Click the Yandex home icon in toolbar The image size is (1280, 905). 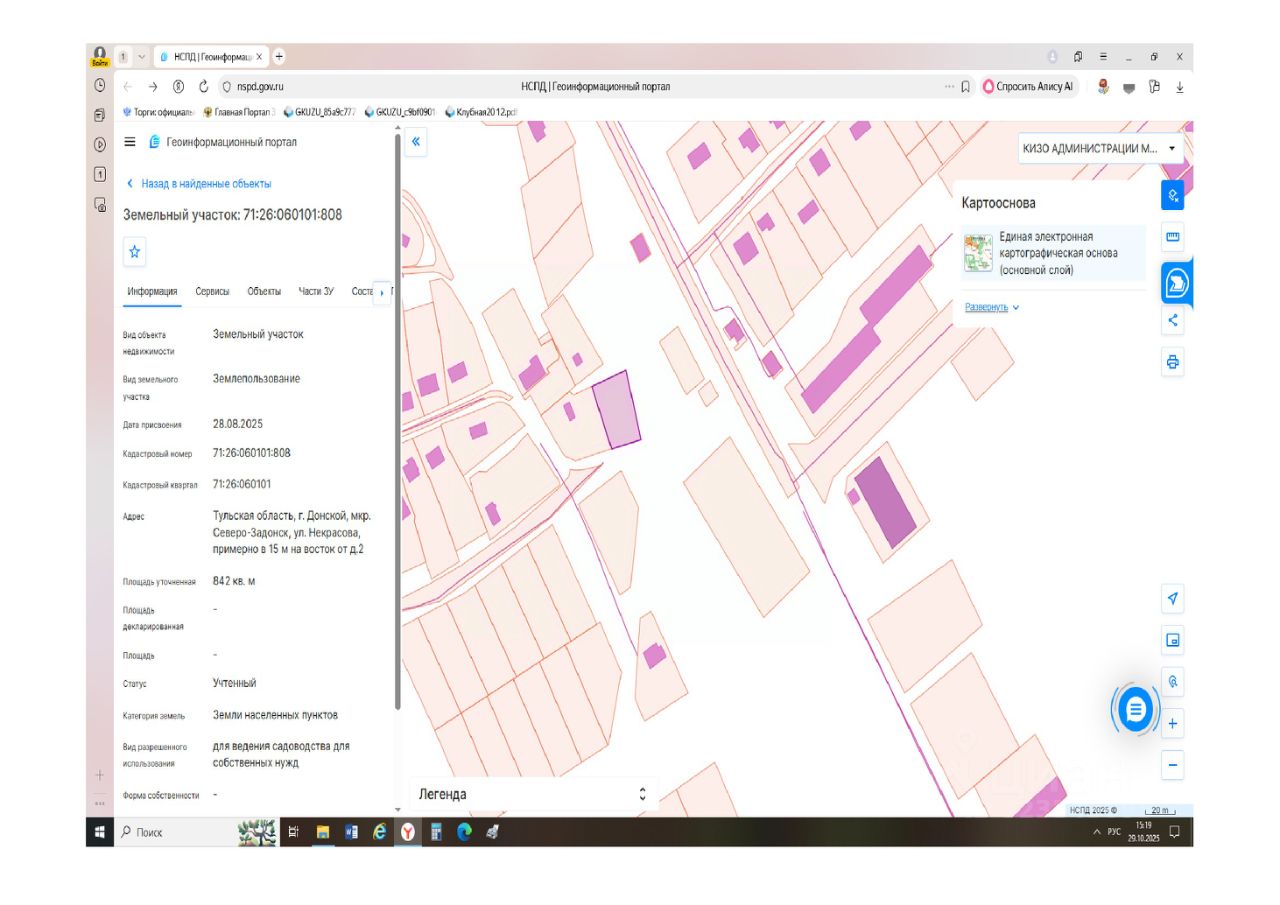click(x=178, y=87)
